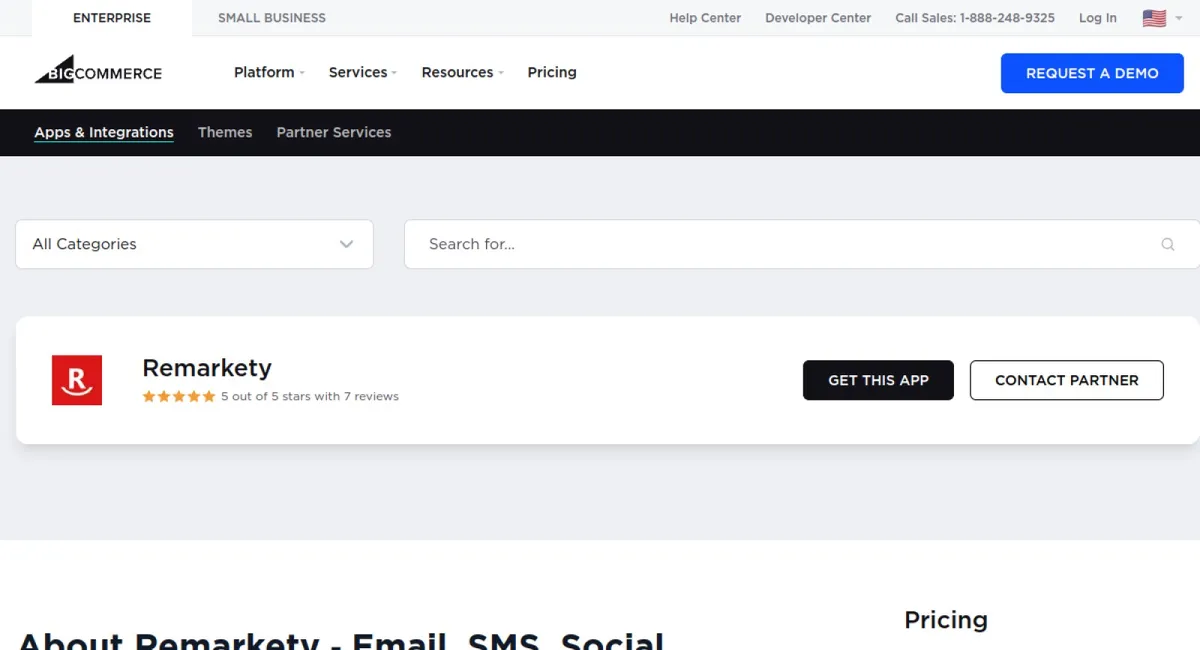Open the Pricing page link
Image resolution: width=1200 pixels, height=650 pixels.
pos(552,72)
